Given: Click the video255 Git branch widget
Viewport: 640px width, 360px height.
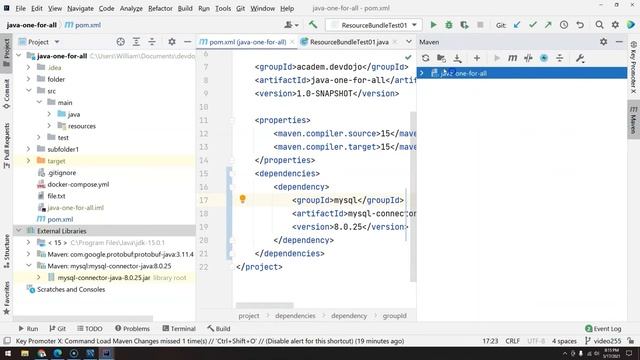Looking at the screenshot, I should pos(604,341).
